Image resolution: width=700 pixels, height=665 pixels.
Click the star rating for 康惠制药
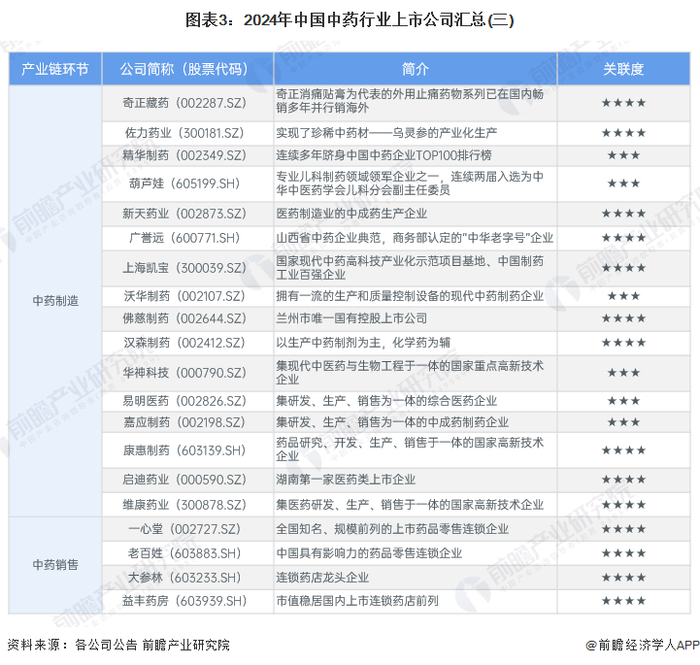pos(624,450)
